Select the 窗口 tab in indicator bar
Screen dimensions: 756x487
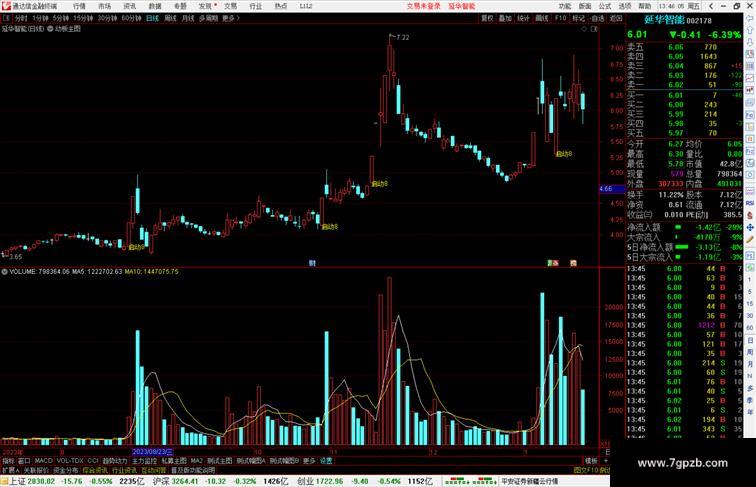[24, 461]
